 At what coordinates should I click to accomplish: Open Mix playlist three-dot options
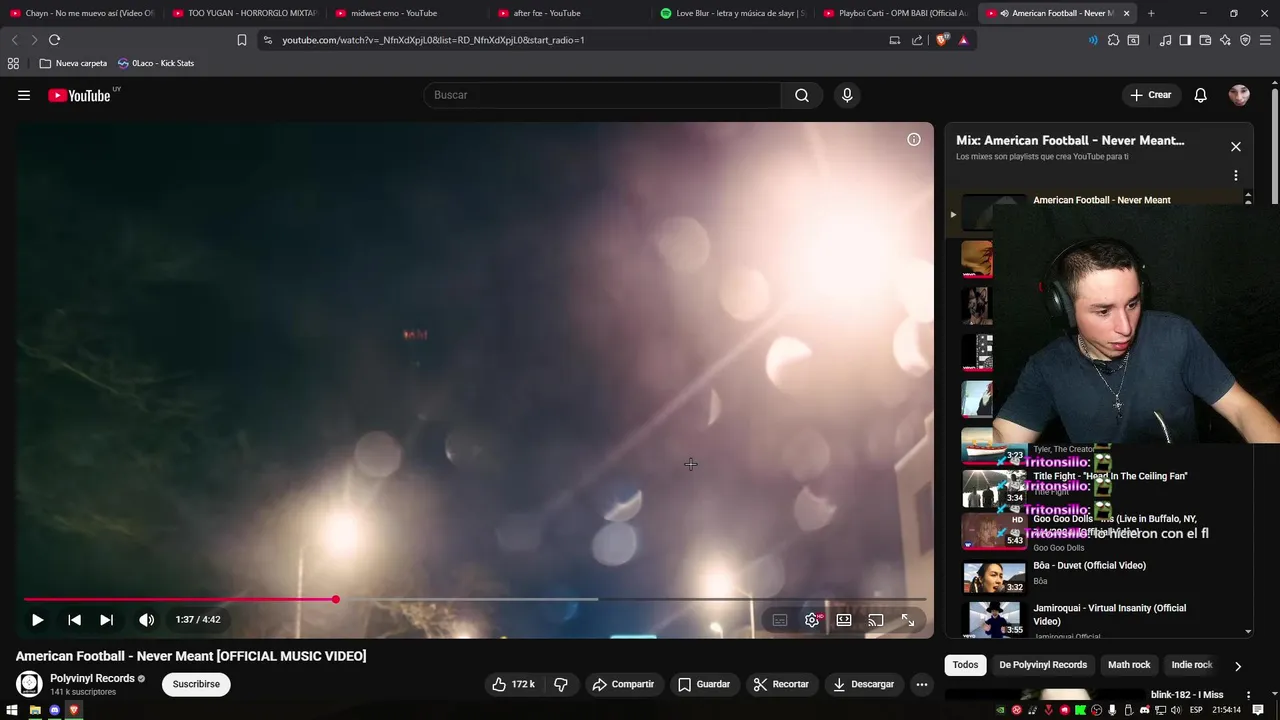[1236, 175]
